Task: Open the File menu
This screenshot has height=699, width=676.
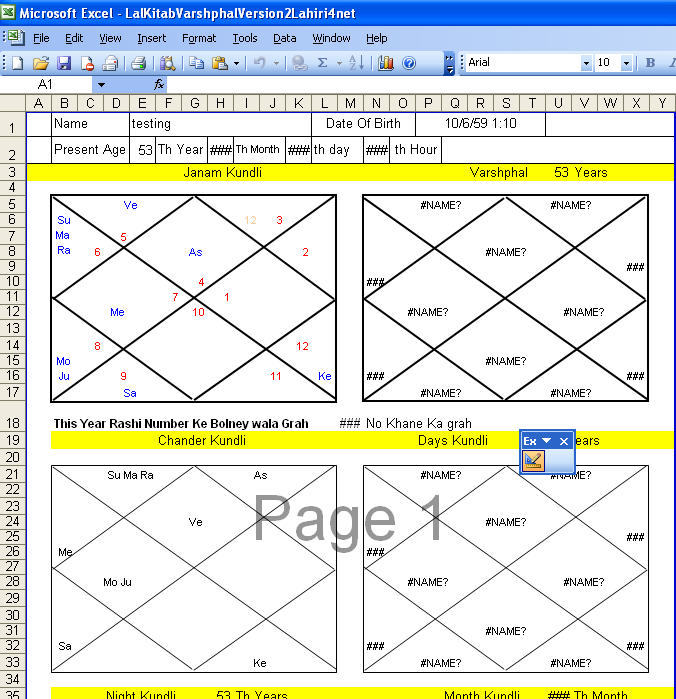Action: 41,38
